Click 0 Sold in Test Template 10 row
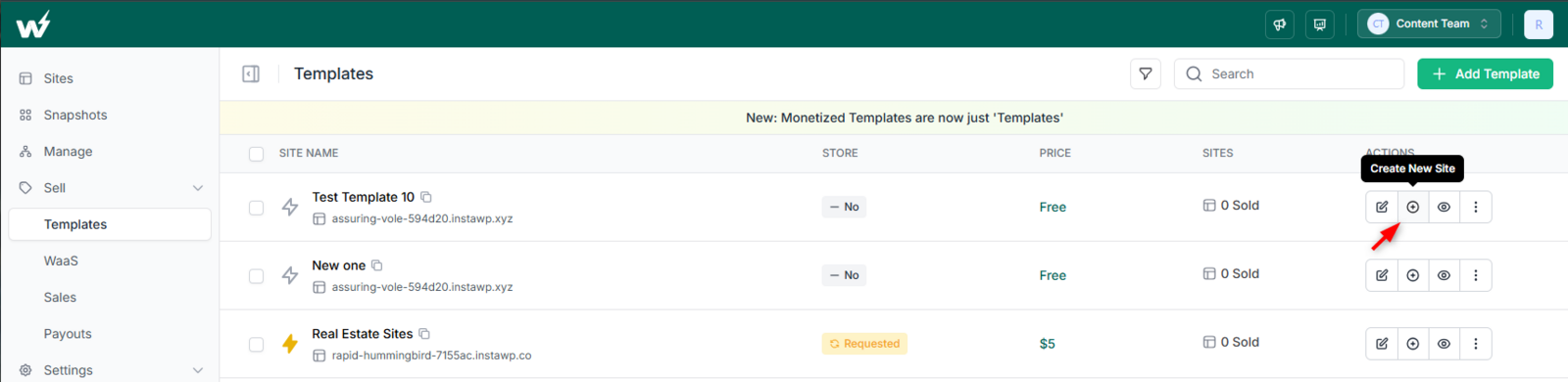Viewport: 1568px width, 382px height. (x=1231, y=206)
